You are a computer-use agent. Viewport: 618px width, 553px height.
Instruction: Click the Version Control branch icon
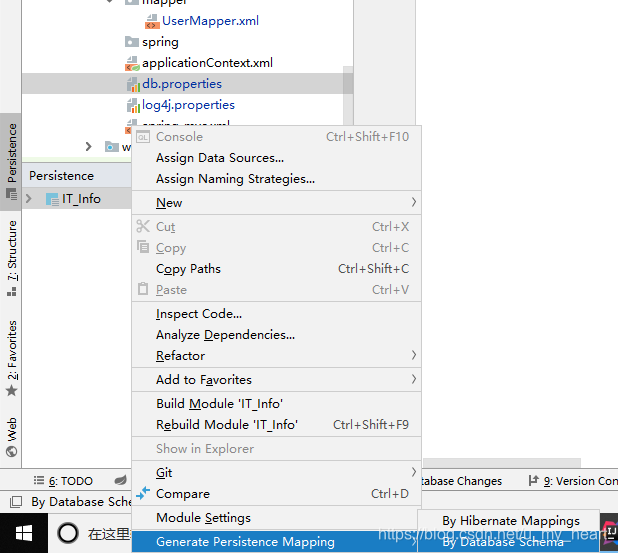click(533, 480)
